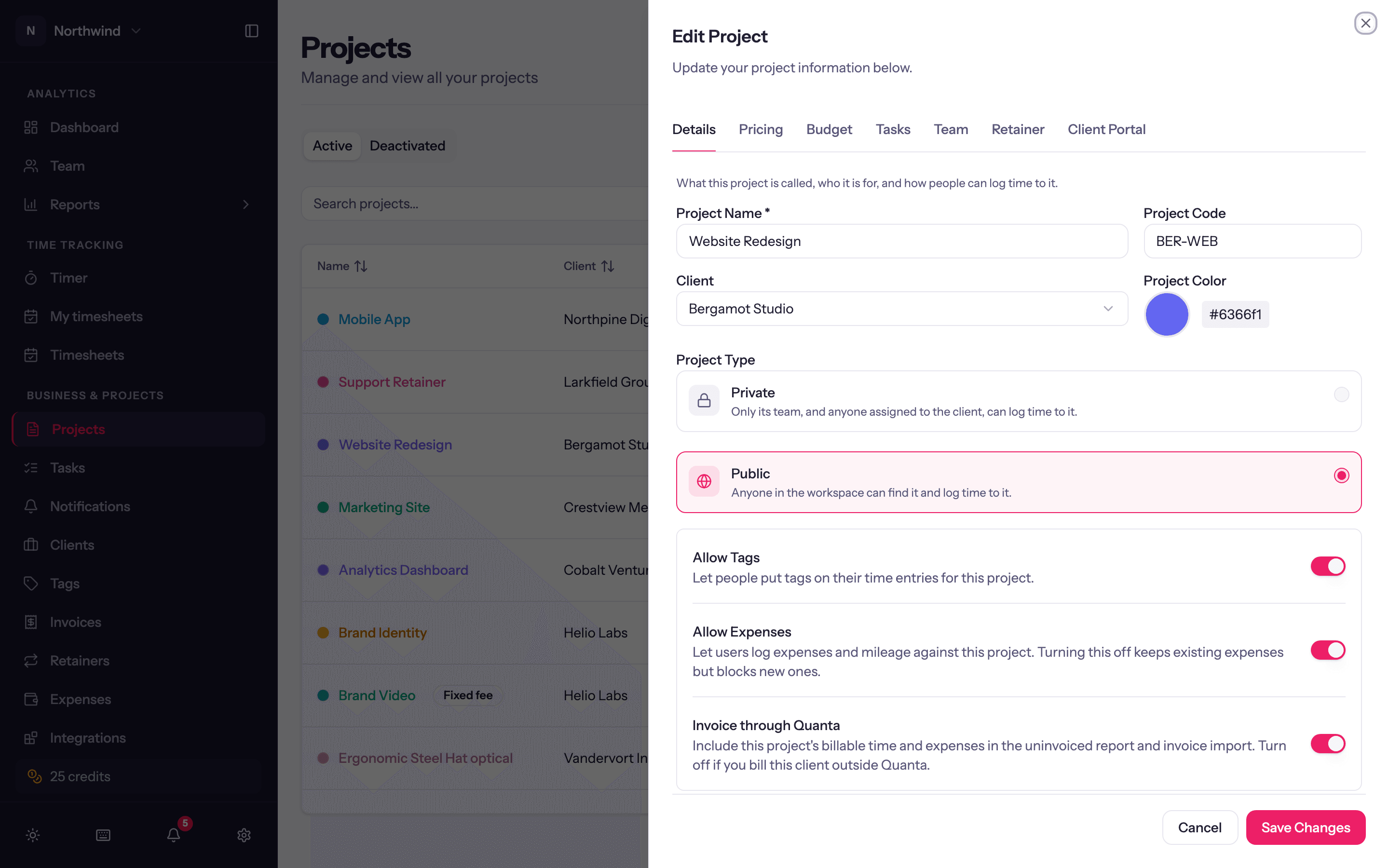This screenshot has width=1389, height=868.
Task: Open the Client dropdown Bergamot Studio
Action: point(902,309)
